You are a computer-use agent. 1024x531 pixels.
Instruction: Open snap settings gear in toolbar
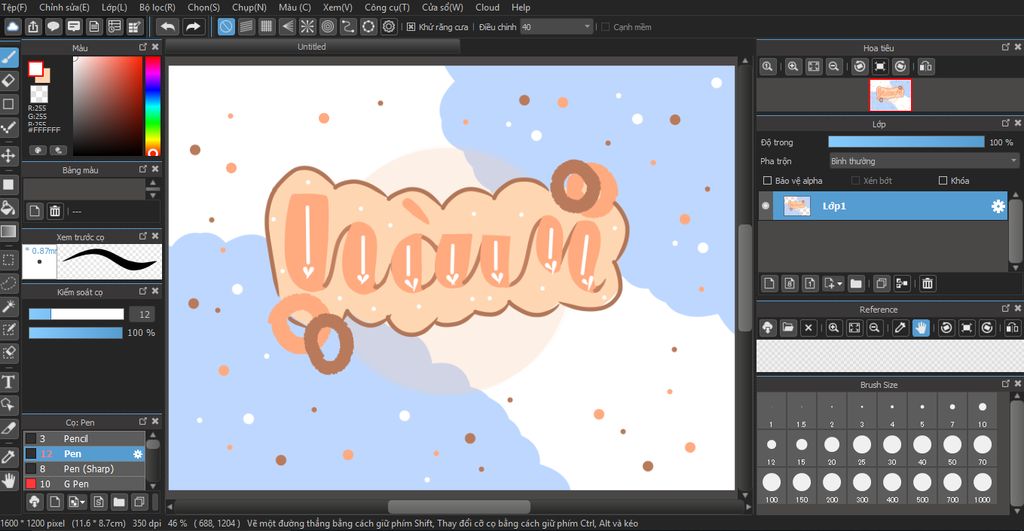pyautogui.click(x=389, y=27)
